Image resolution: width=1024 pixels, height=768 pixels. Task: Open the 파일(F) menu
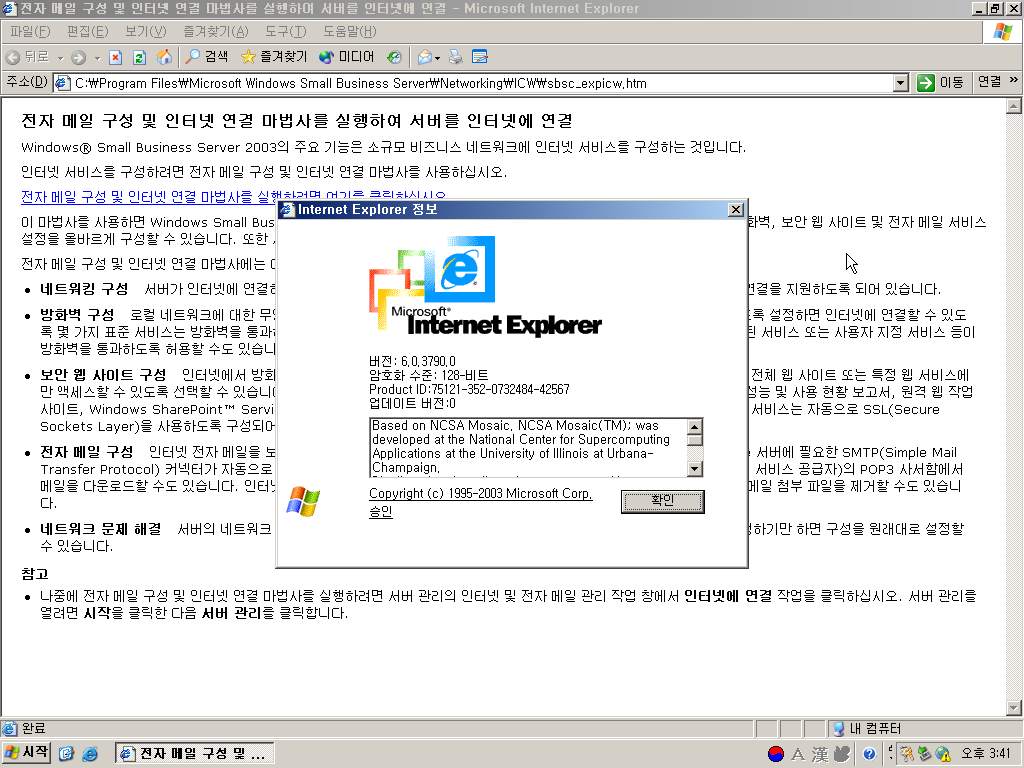30,31
